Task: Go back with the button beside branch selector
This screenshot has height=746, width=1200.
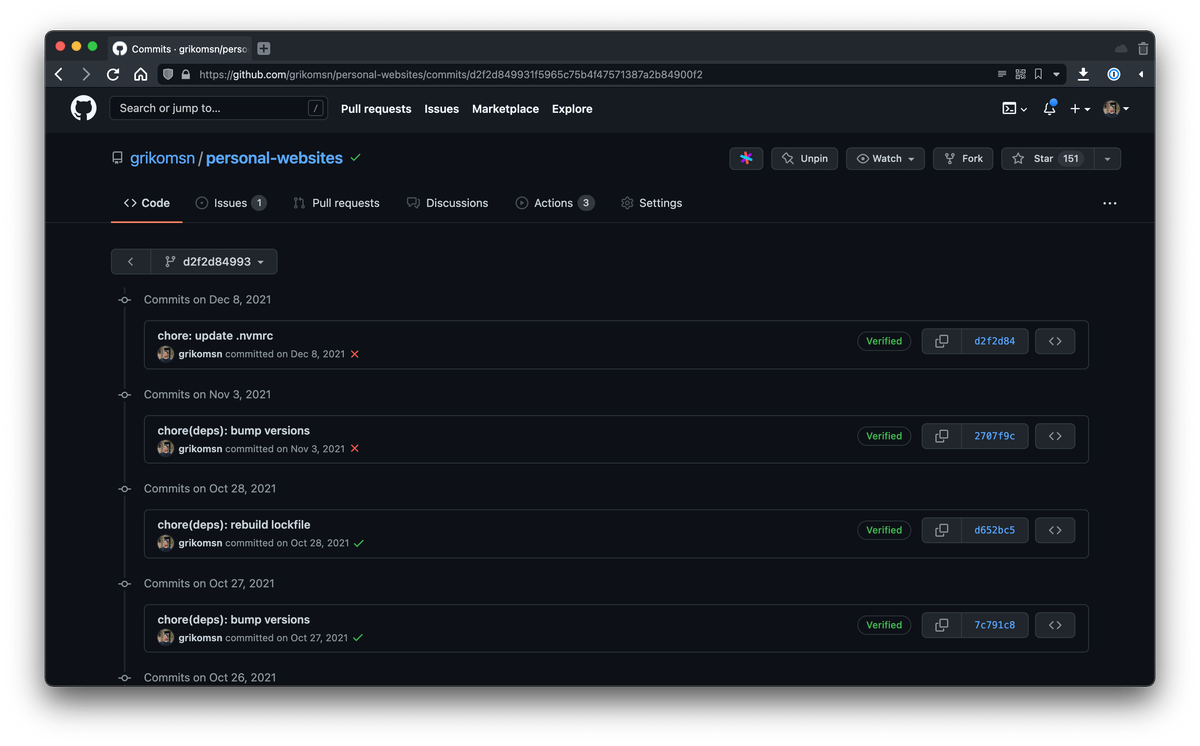Action: tap(131, 262)
